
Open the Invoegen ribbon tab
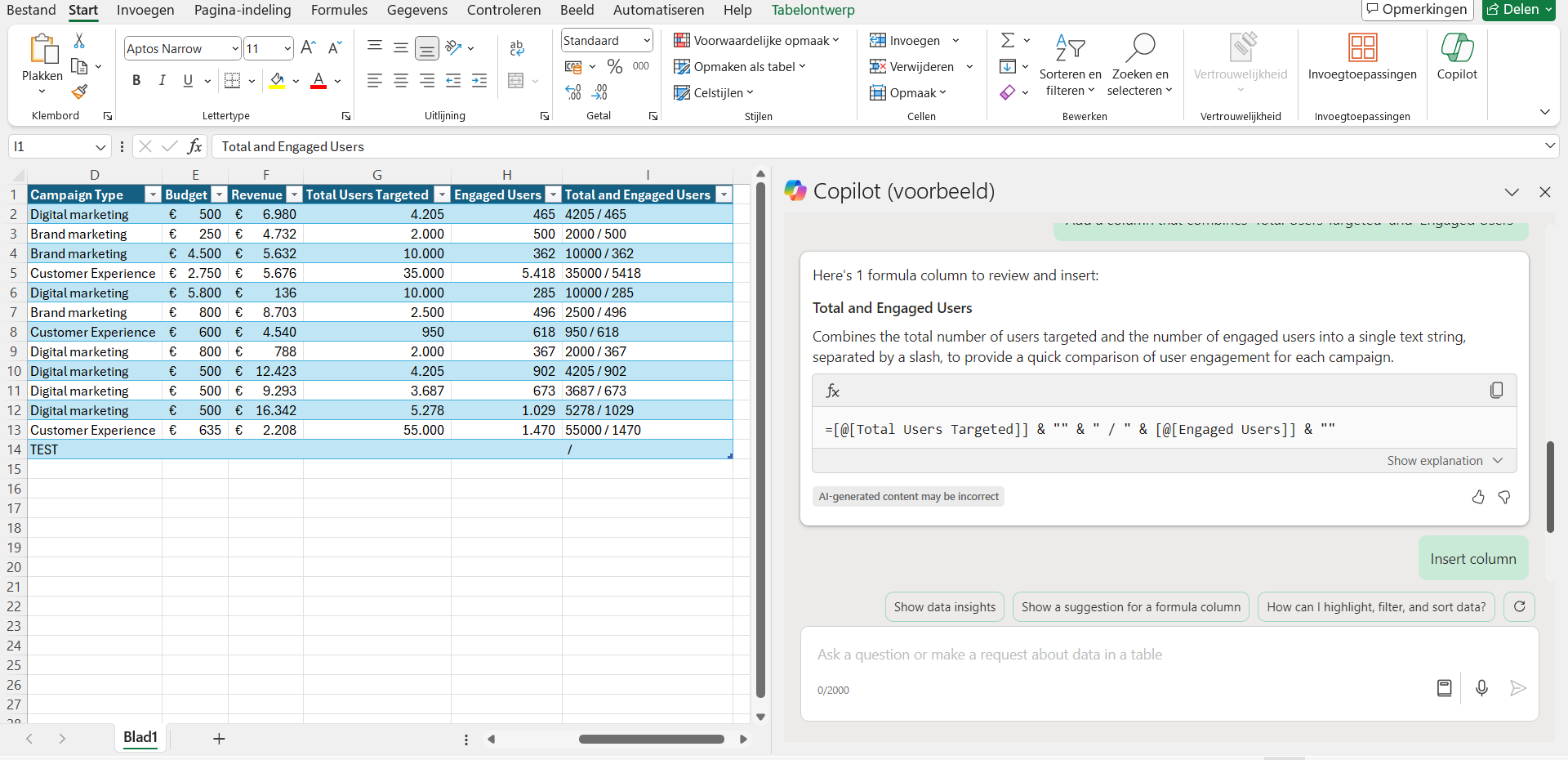145,10
